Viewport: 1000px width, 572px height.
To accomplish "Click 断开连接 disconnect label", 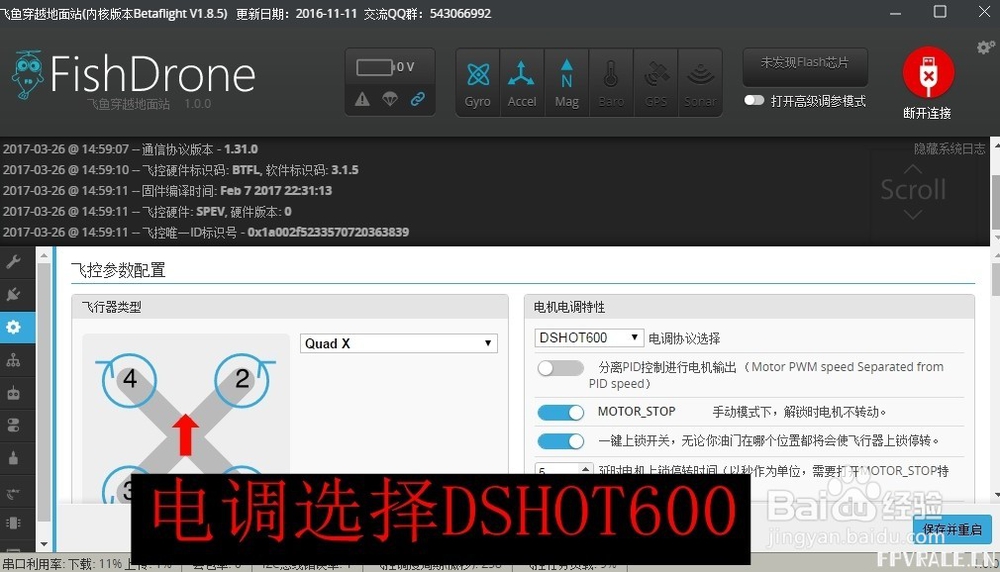I will pyautogui.click(x=927, y=114).
